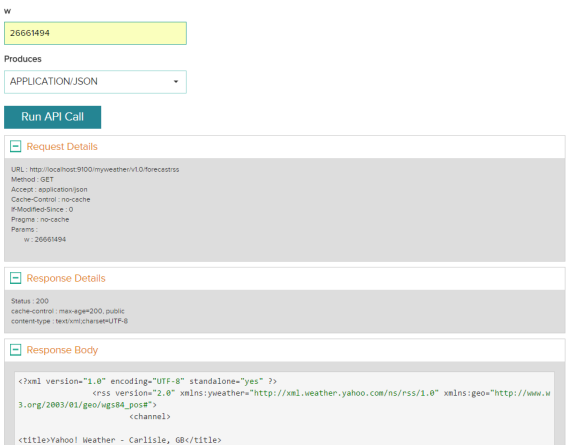Click the Run API Call button
This screenshot has height=445, width=576.
click(x=53, y=117)
